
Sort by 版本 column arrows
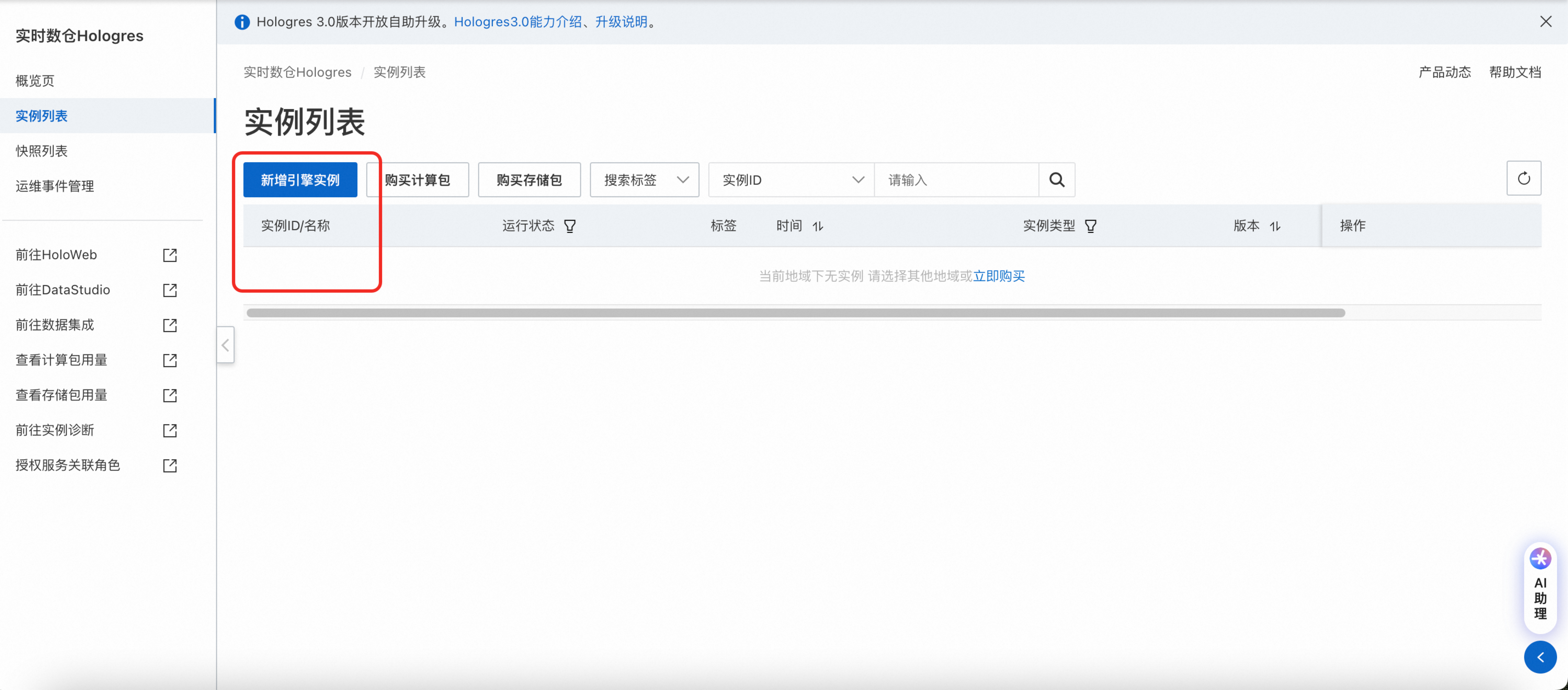pos(1275,226)
